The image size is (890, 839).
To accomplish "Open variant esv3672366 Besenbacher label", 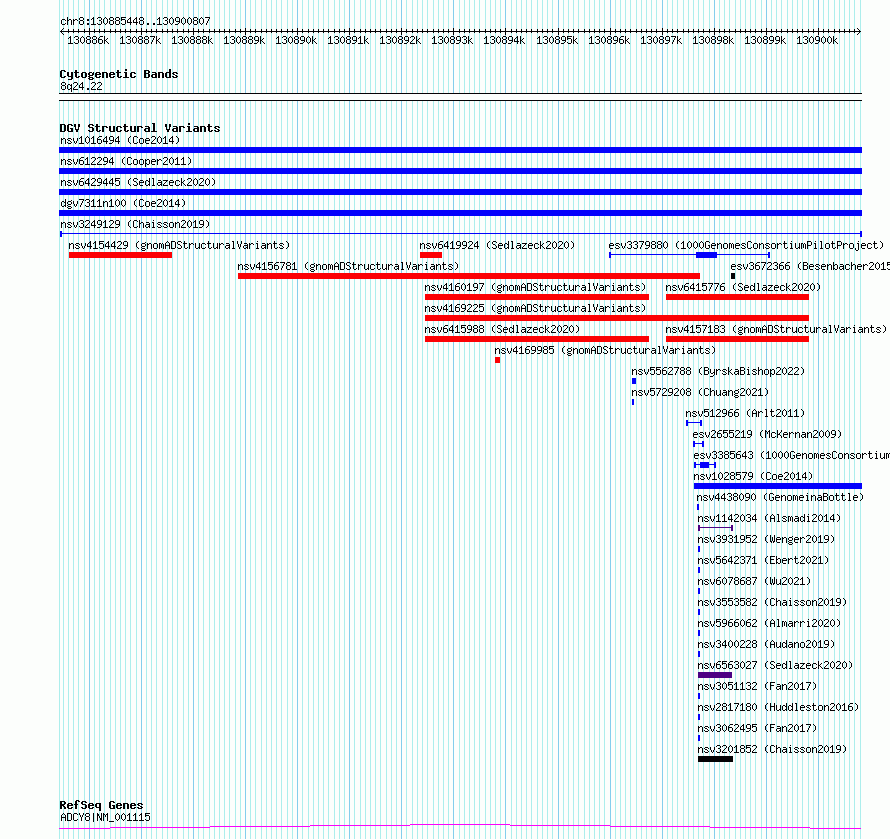I will coord(810,266).
